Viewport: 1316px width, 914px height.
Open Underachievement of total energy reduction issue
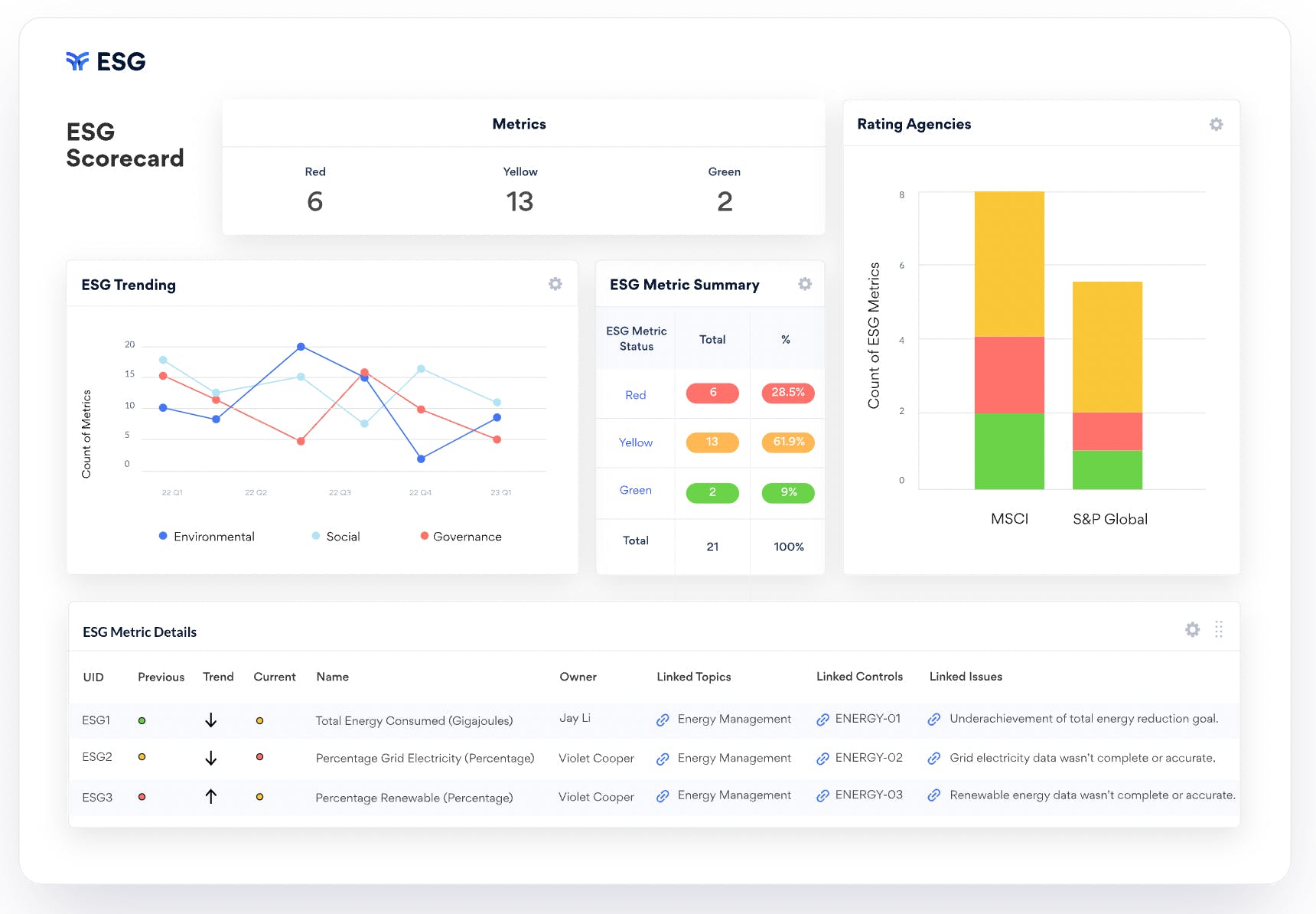click(x=1083, y=718)
